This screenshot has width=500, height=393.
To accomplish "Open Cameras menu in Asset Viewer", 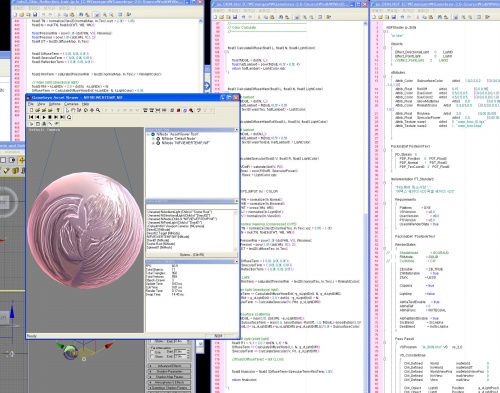I will tap(71, 104).
